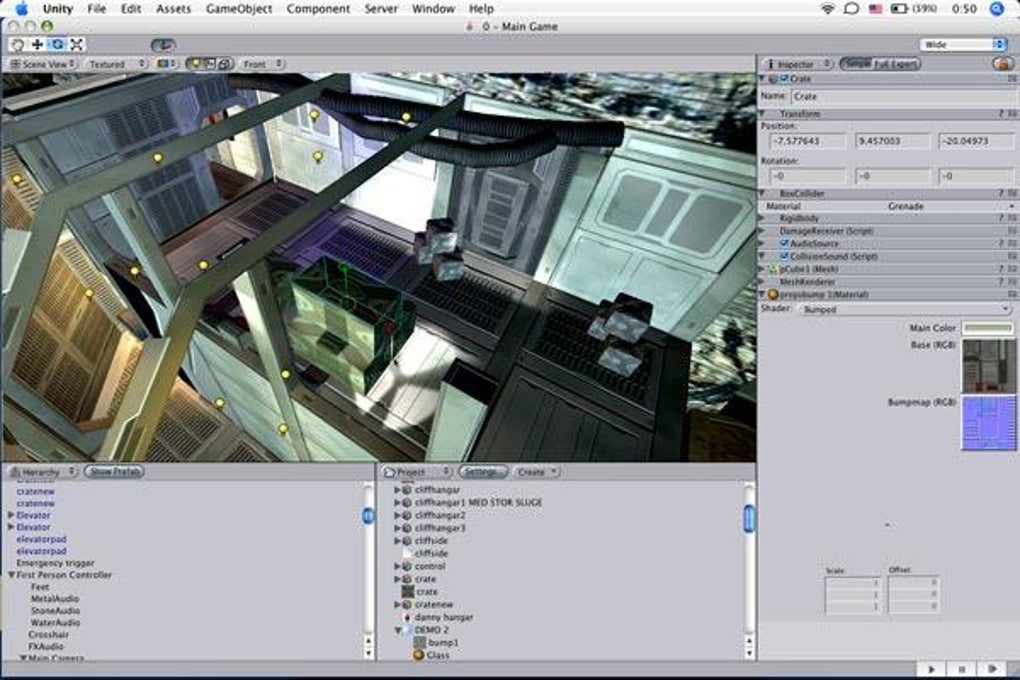Toggle the Crate object enabled checkbox
The height and width of the screenshot is (680, 1020).
pos(785,79)
